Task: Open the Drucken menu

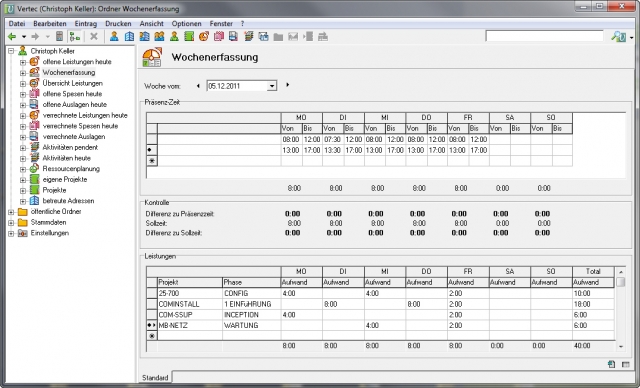Action: tap(118, 24)
